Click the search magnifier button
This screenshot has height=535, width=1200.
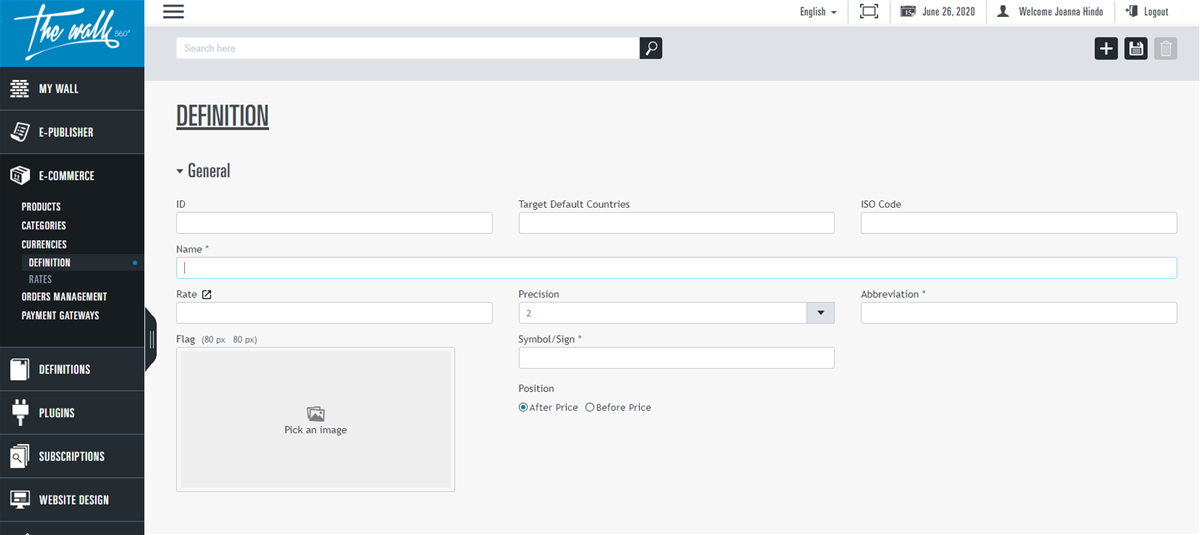point(651,48)
